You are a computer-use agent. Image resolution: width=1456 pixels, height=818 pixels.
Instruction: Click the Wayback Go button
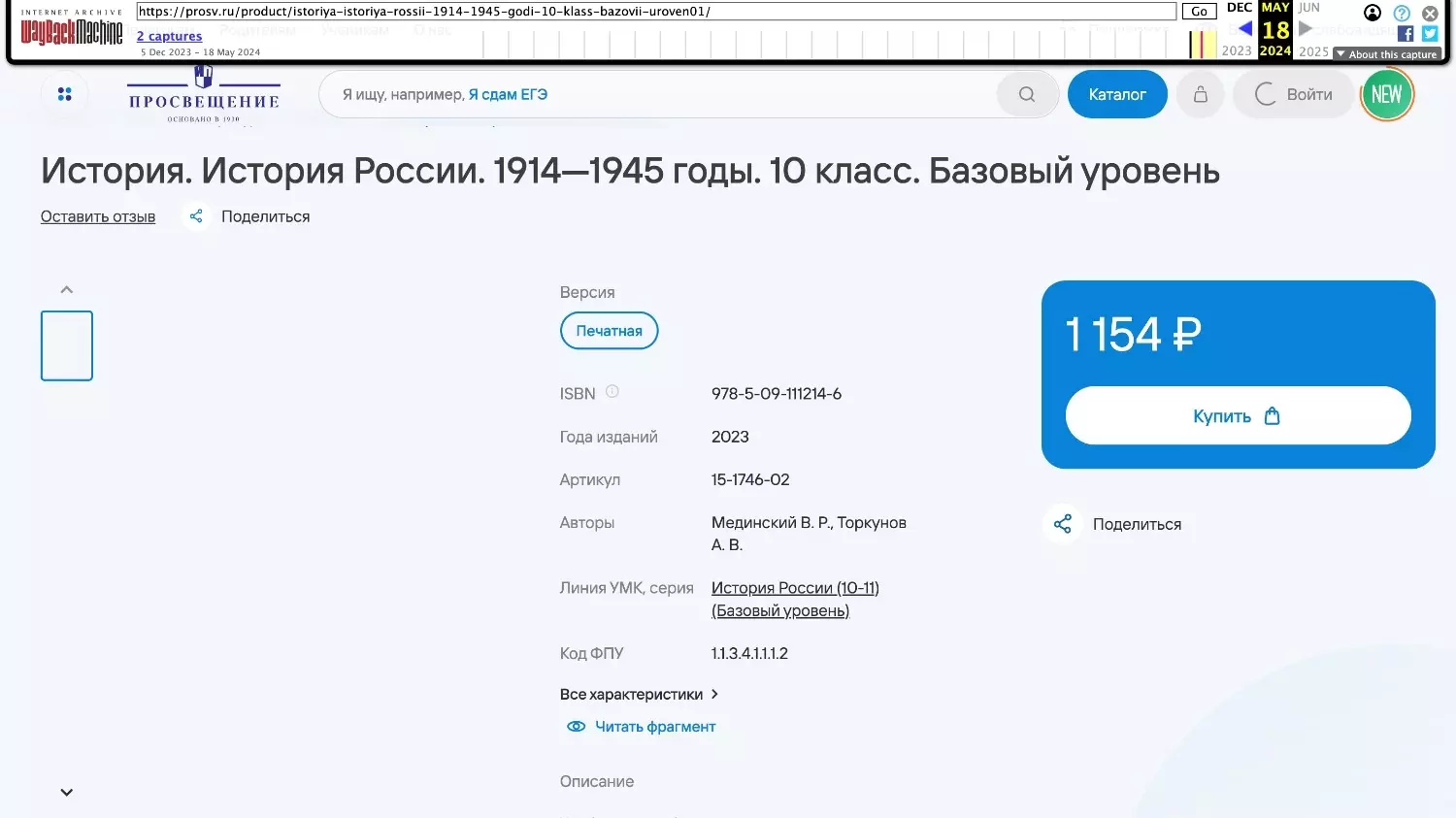pyautogui.click(x=1199, y=12)
